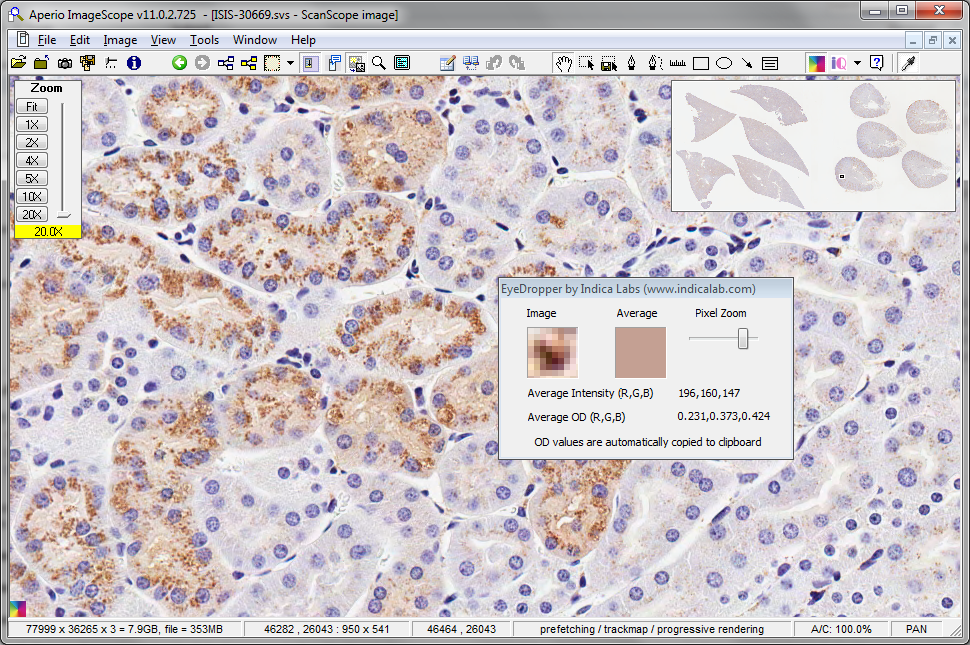Select the Rectangle annotation tool
The width and height of the screenshot is (970, 645).
[701, 63]
